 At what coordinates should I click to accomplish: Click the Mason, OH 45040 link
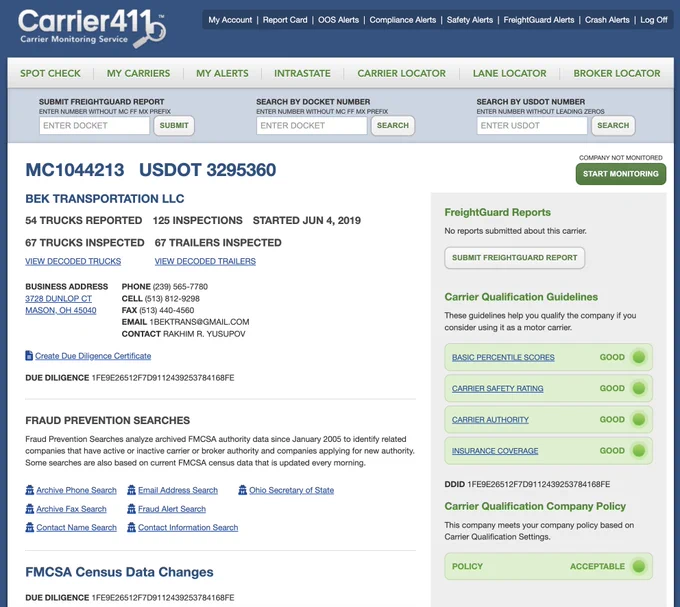[61, 310]
